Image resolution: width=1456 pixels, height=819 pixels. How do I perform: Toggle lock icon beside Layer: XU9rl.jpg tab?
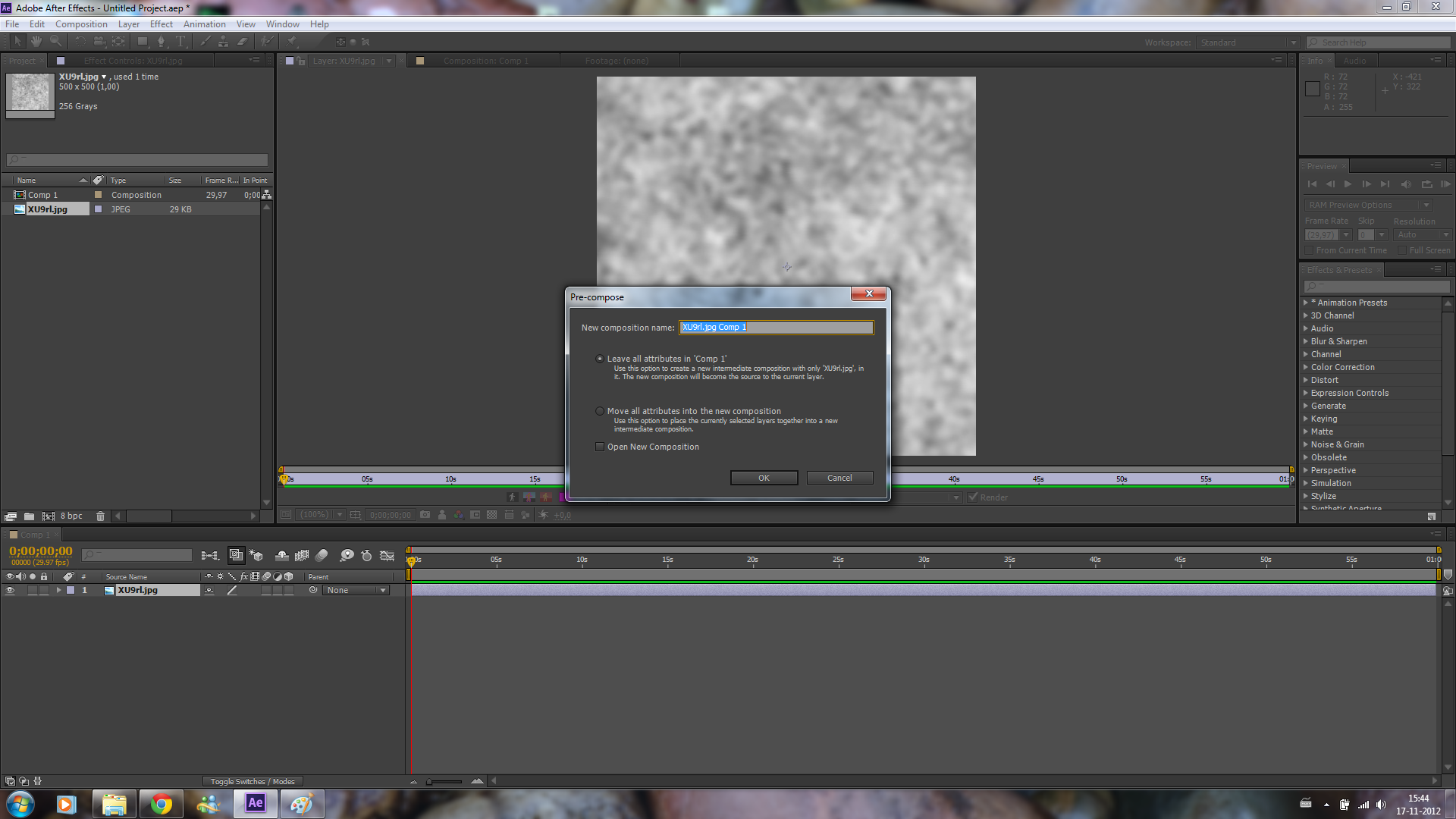tap(301, 61)
